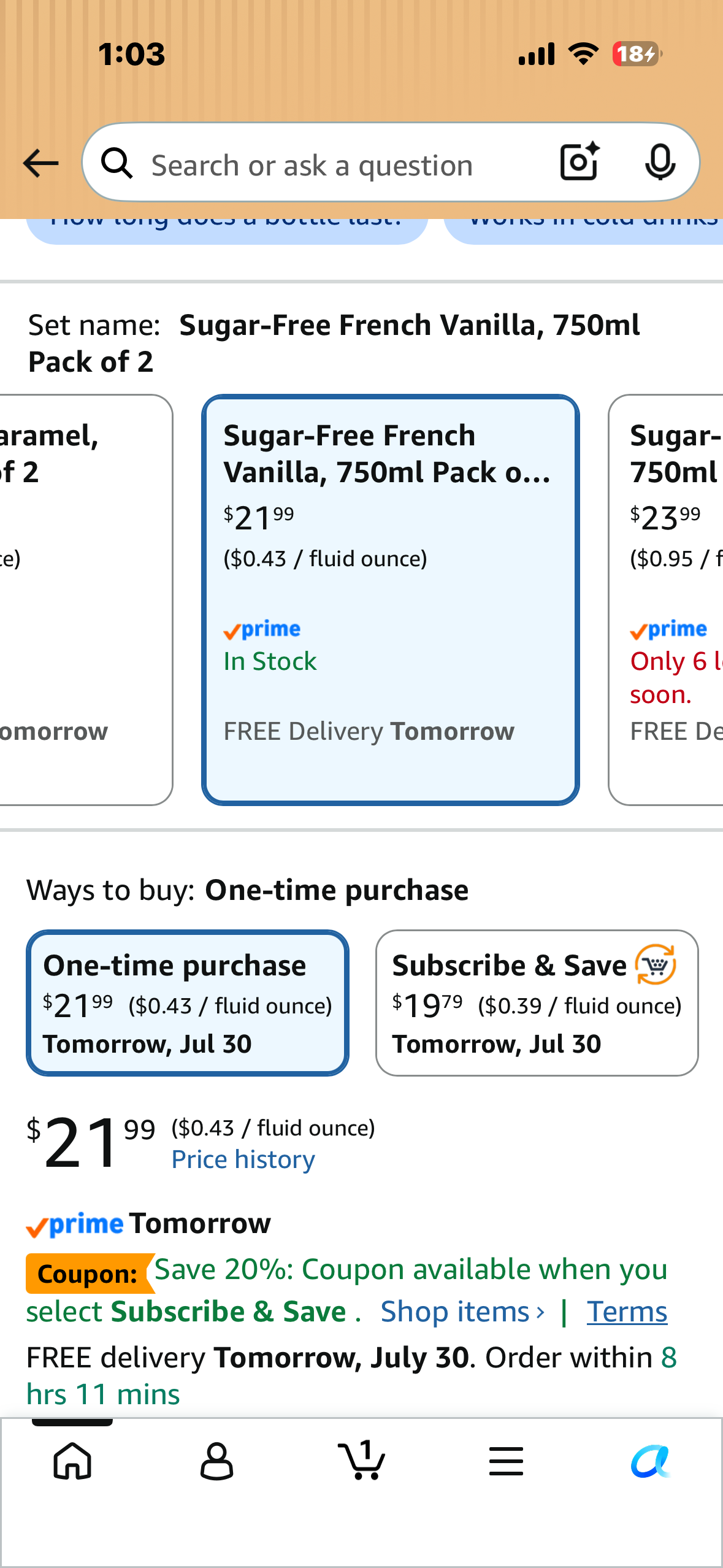723x1568 pixels.
Task: Choose the $23.99 Sugar-Free variant card
Action: tap(666, 599)
